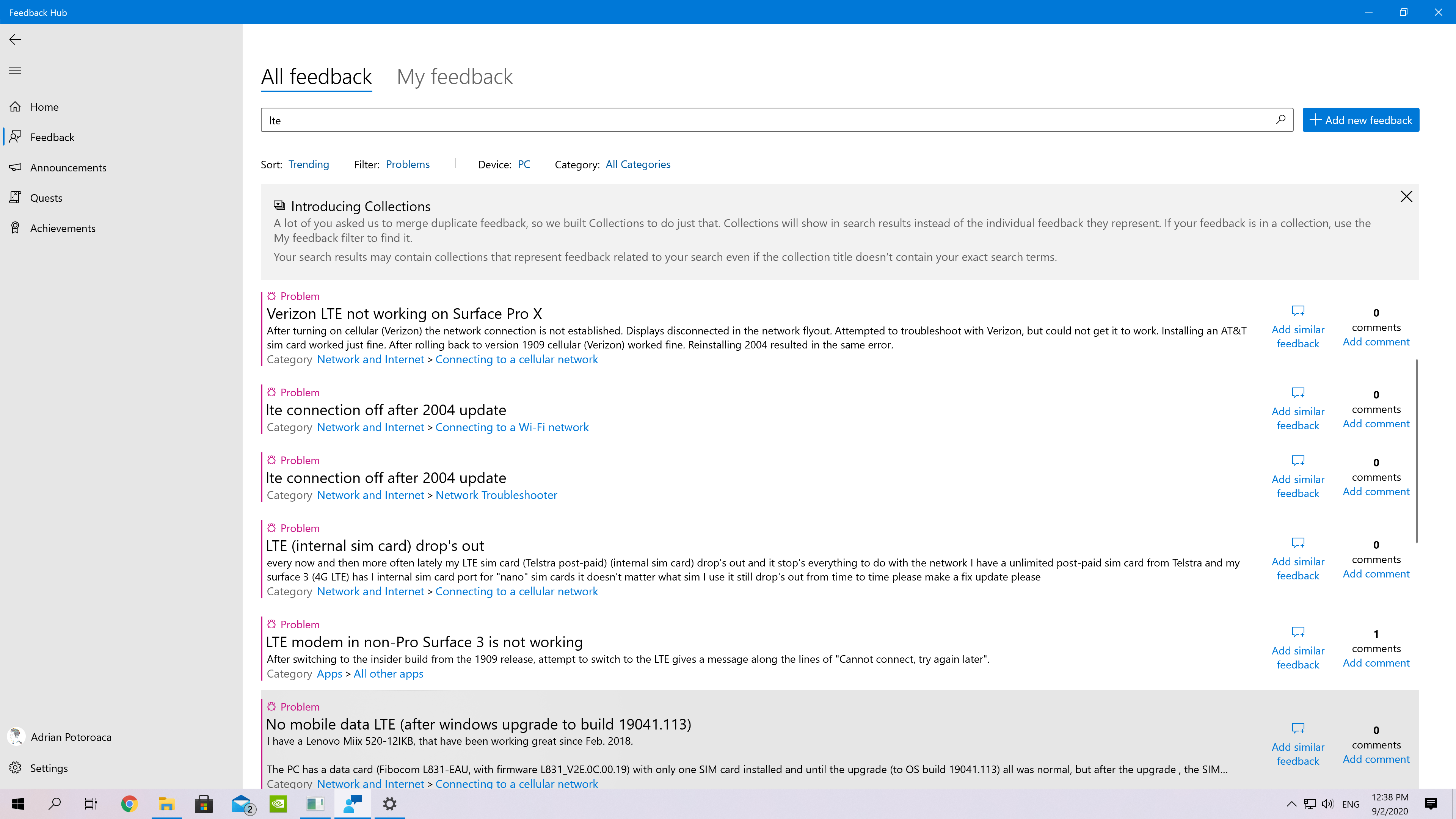The width and height of the screenshot is (1456, 819).
Task: Open the Device PC selector
Action: pyautogui.click(x=524, y=165)
